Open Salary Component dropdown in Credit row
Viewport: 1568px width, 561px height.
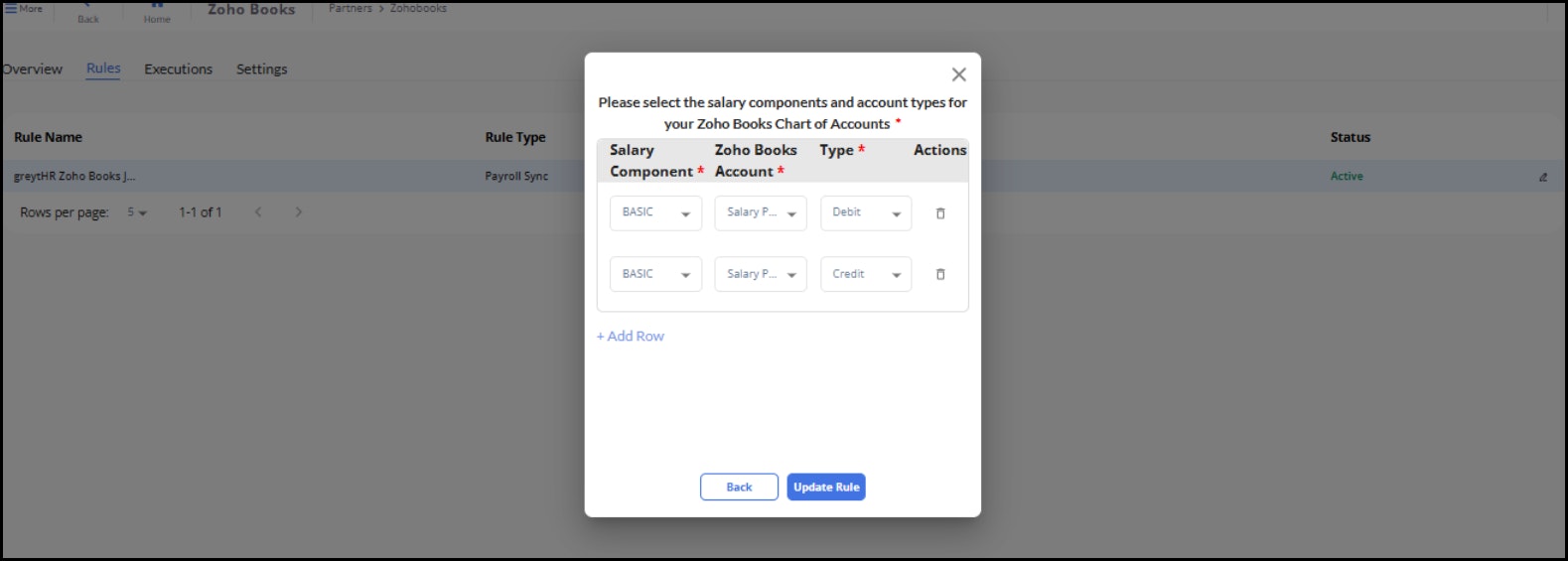click(x=655, y=274)
